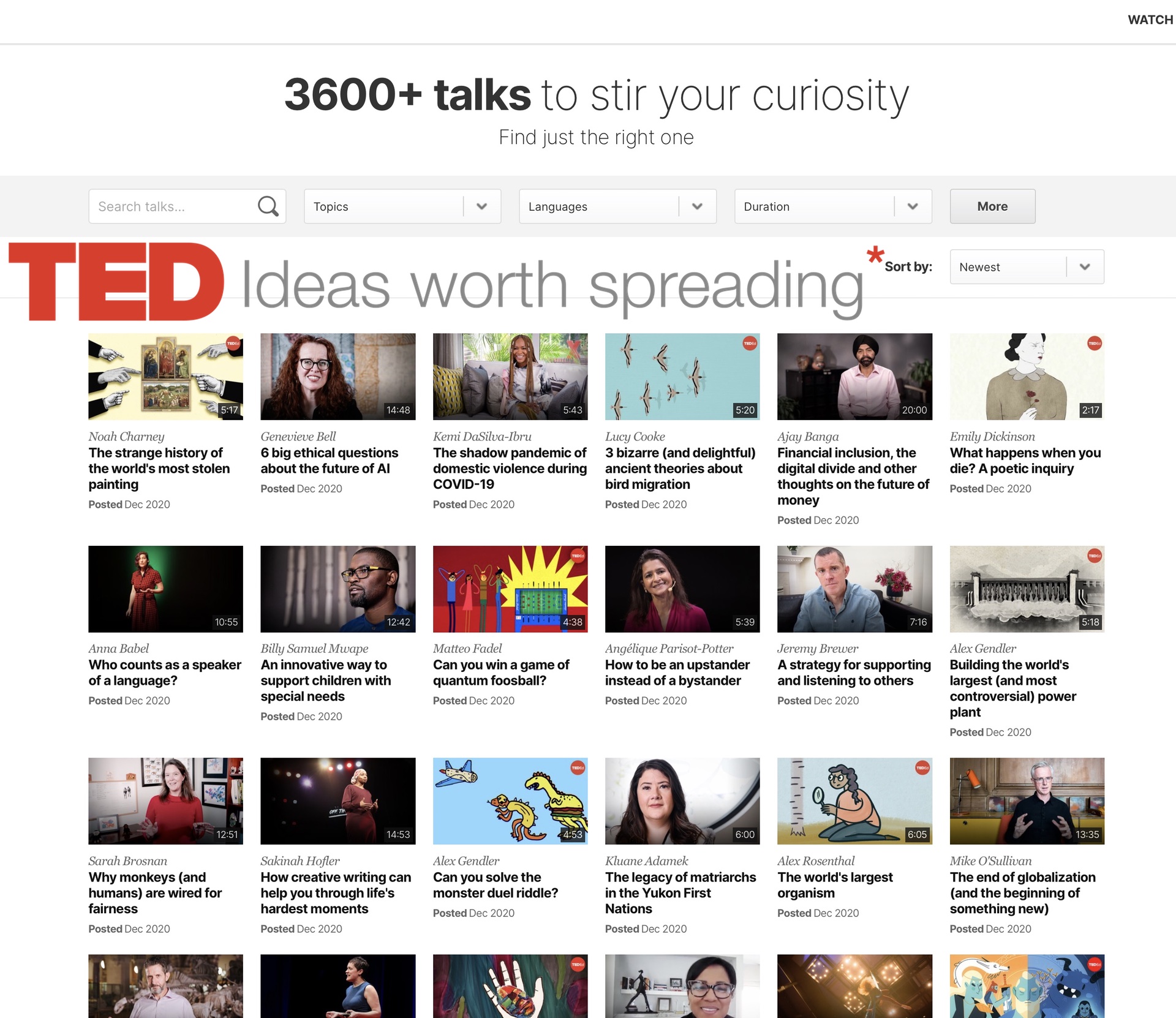Open the Duration filter dropdown
Image resolution: width=1176 pixels, height=1018 pixels.
click(833, 206)
